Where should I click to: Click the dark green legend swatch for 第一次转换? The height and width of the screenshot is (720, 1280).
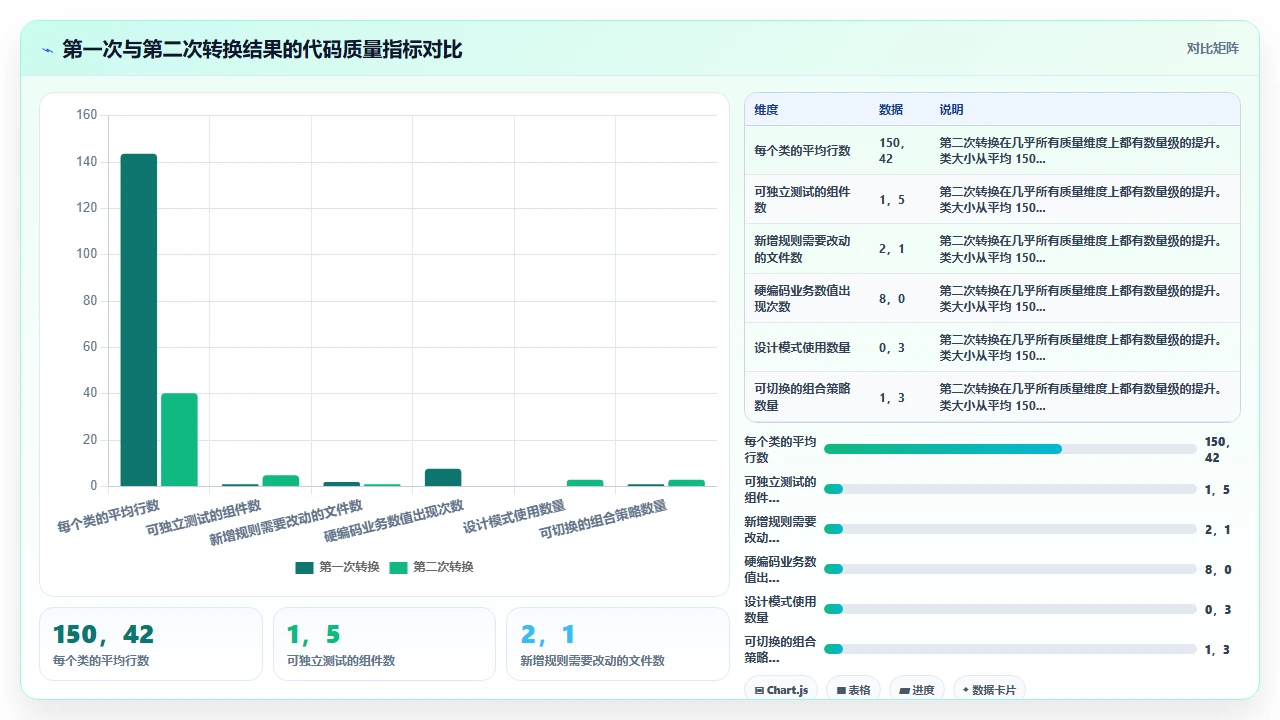304,567
